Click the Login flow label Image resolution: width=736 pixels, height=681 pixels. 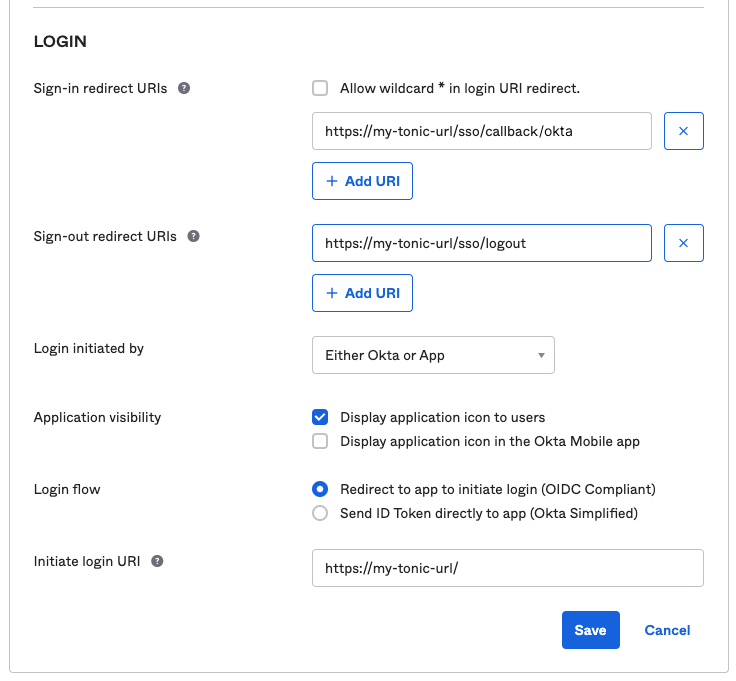67,489
